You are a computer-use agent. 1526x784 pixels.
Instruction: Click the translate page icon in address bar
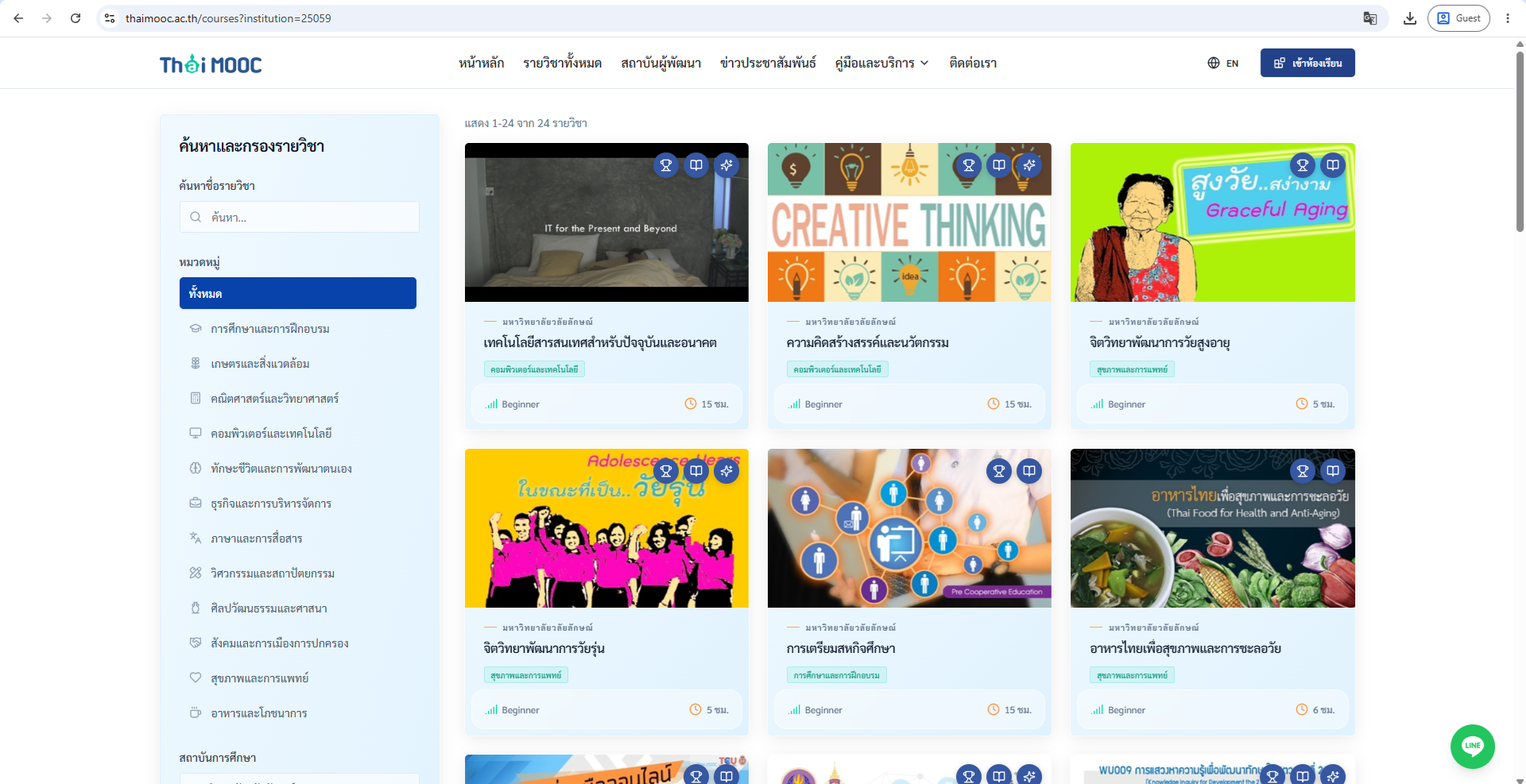pyautogui.click(x=1370, y=18)
